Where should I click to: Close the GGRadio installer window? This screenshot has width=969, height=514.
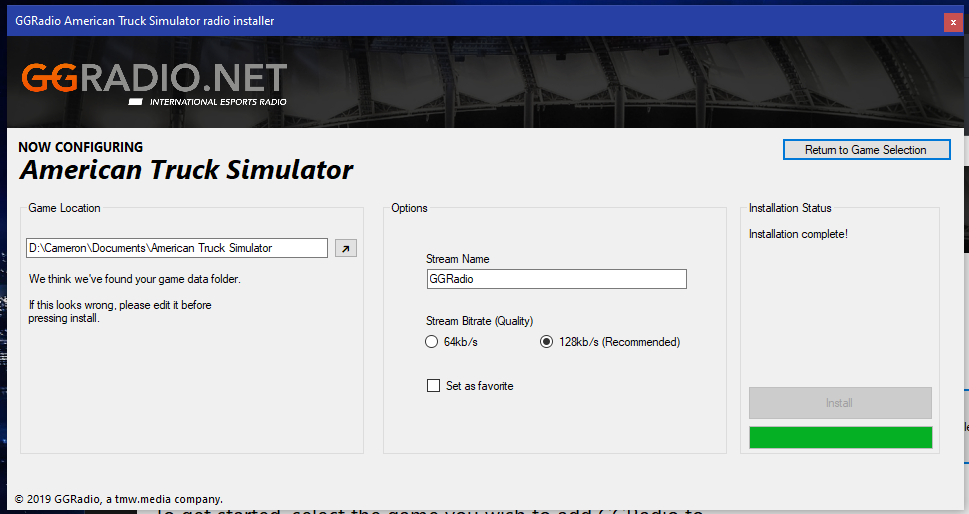point(952,22)
